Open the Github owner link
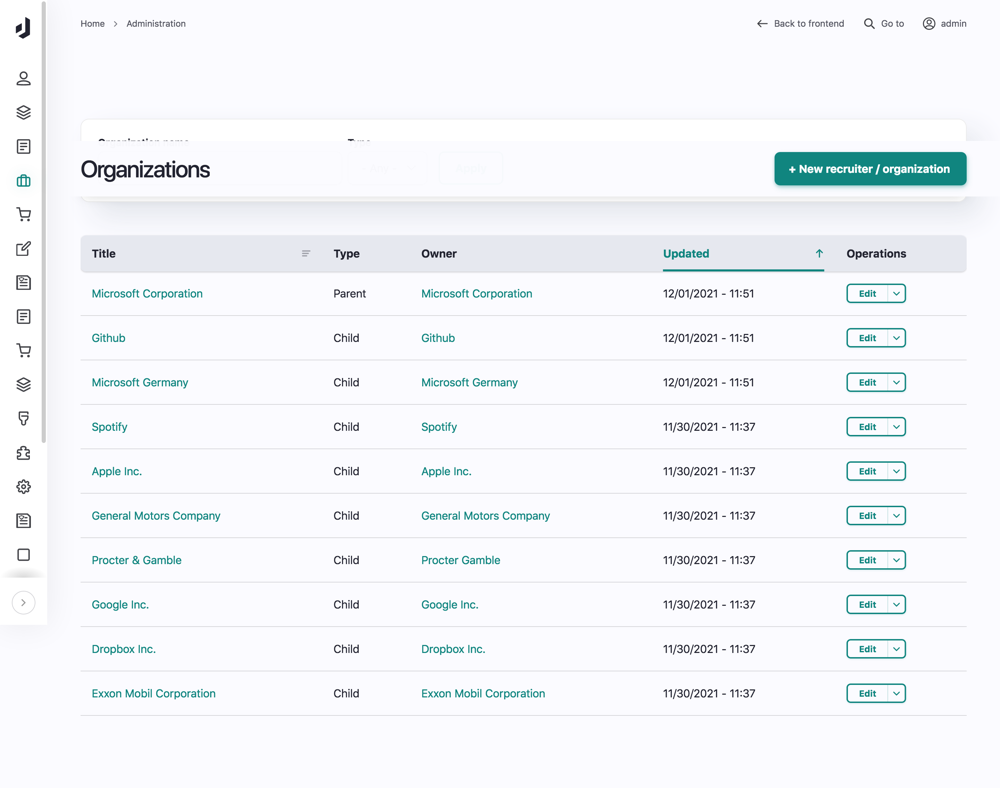This screenshot has height=788, width=1000. [438, 338]
